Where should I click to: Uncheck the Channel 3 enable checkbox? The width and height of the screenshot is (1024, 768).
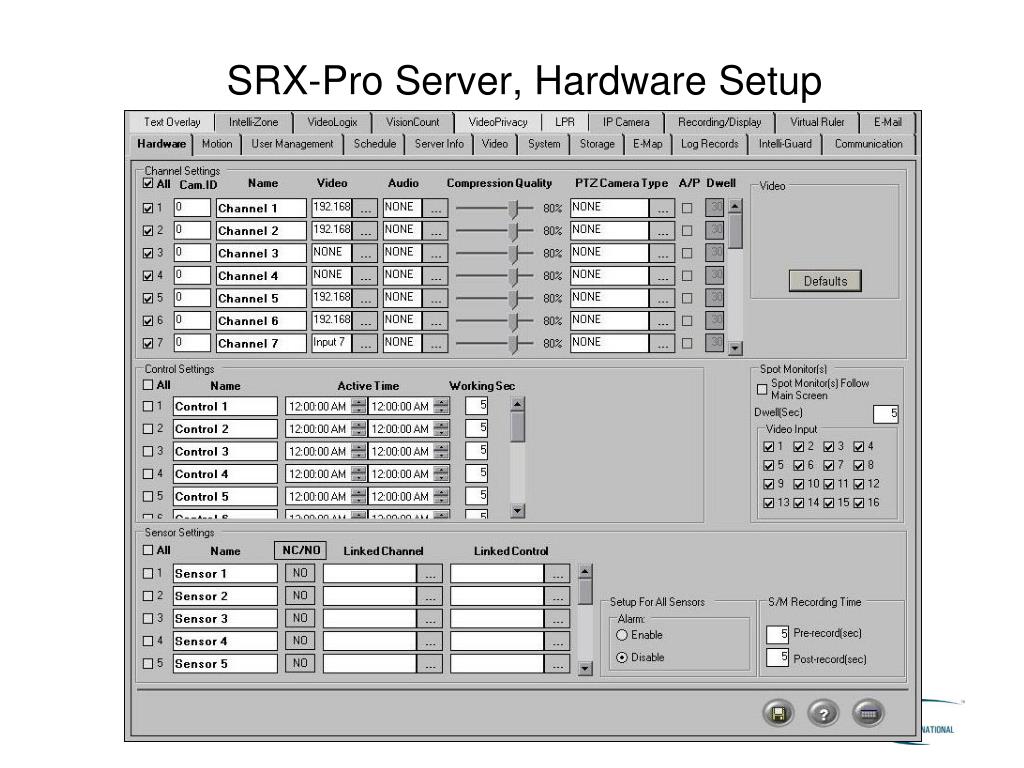pyautogui.click(x=148, y=253)
